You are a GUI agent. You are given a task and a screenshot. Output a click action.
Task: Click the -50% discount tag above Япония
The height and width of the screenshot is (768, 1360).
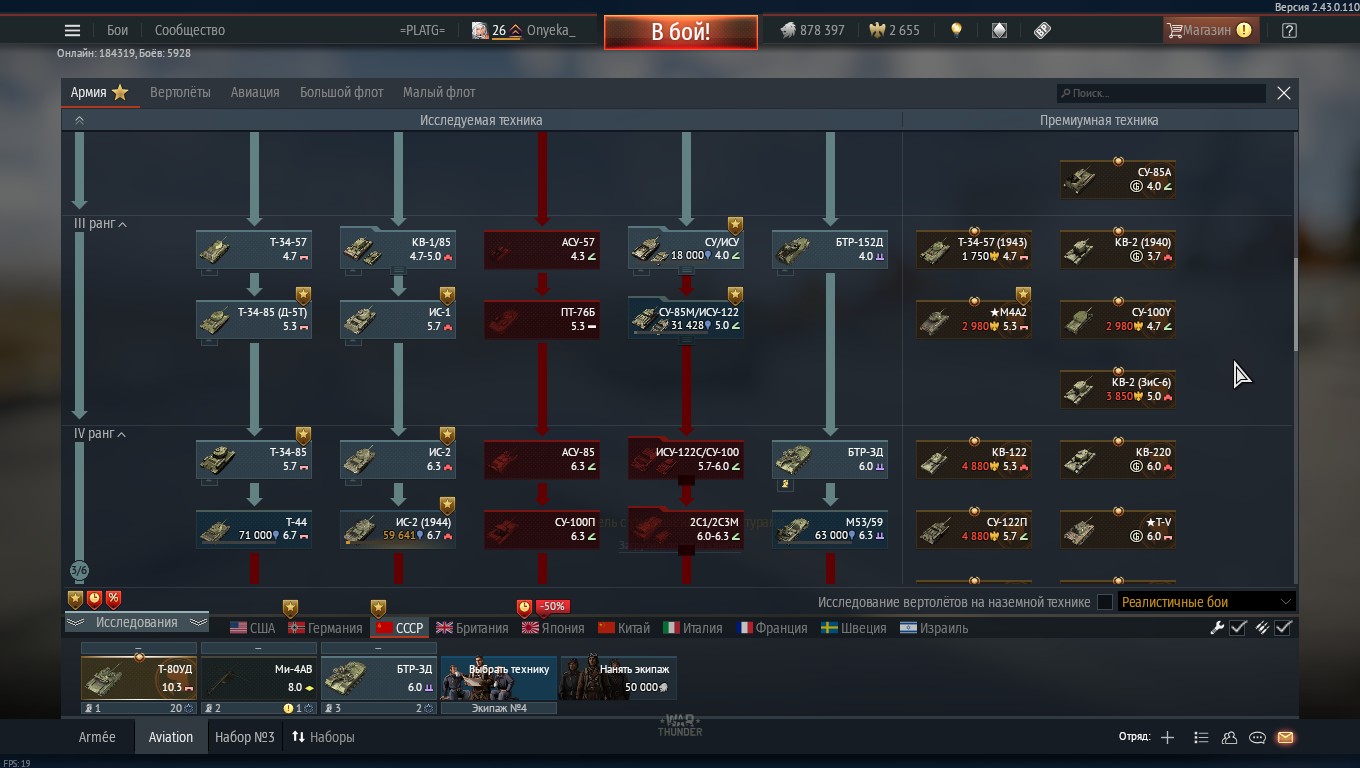(552, 606)
